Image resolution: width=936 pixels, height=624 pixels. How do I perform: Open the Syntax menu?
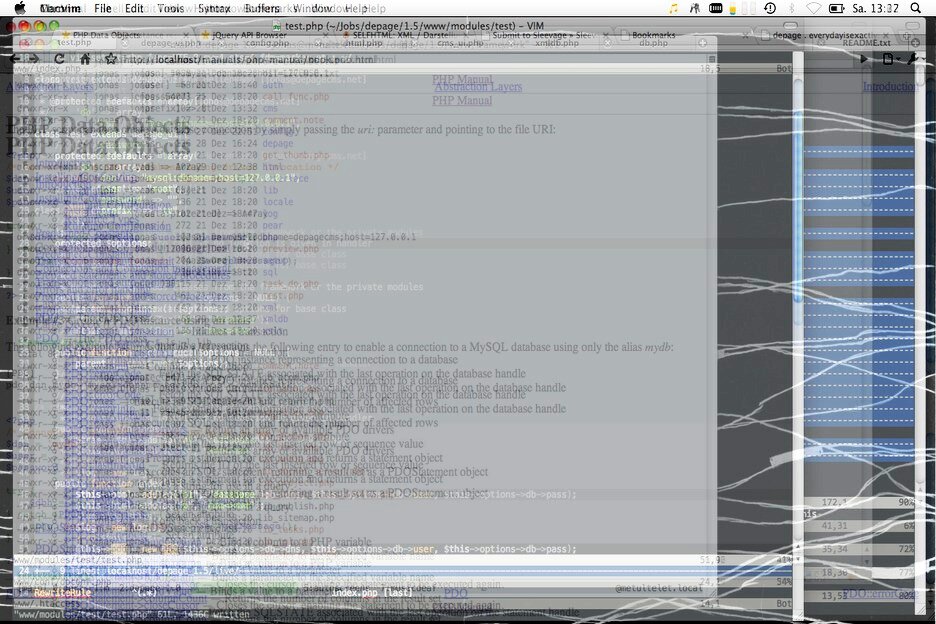pyautogui.click(x=214, y=8)
